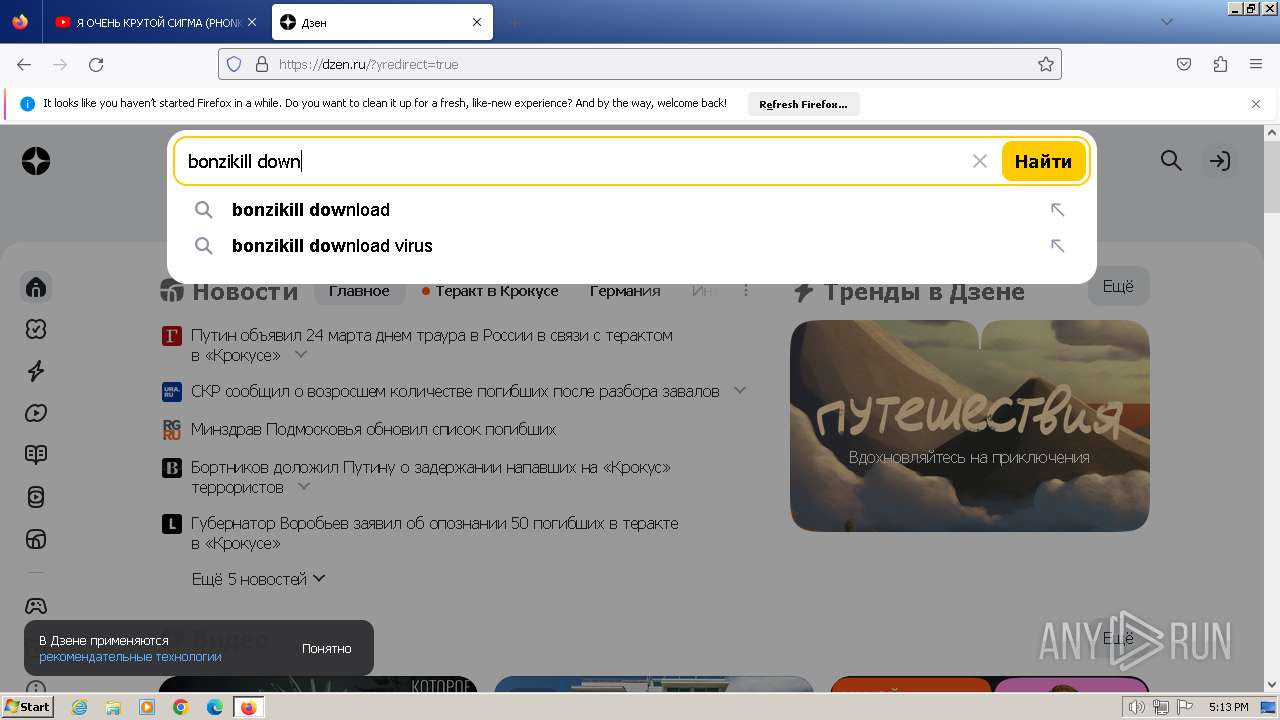Image resolution: width=1280 pixels, height=720 pixels.
Task: Open the subscriptions checkmark sidebar icon
Action: click(x=36, y=329)
